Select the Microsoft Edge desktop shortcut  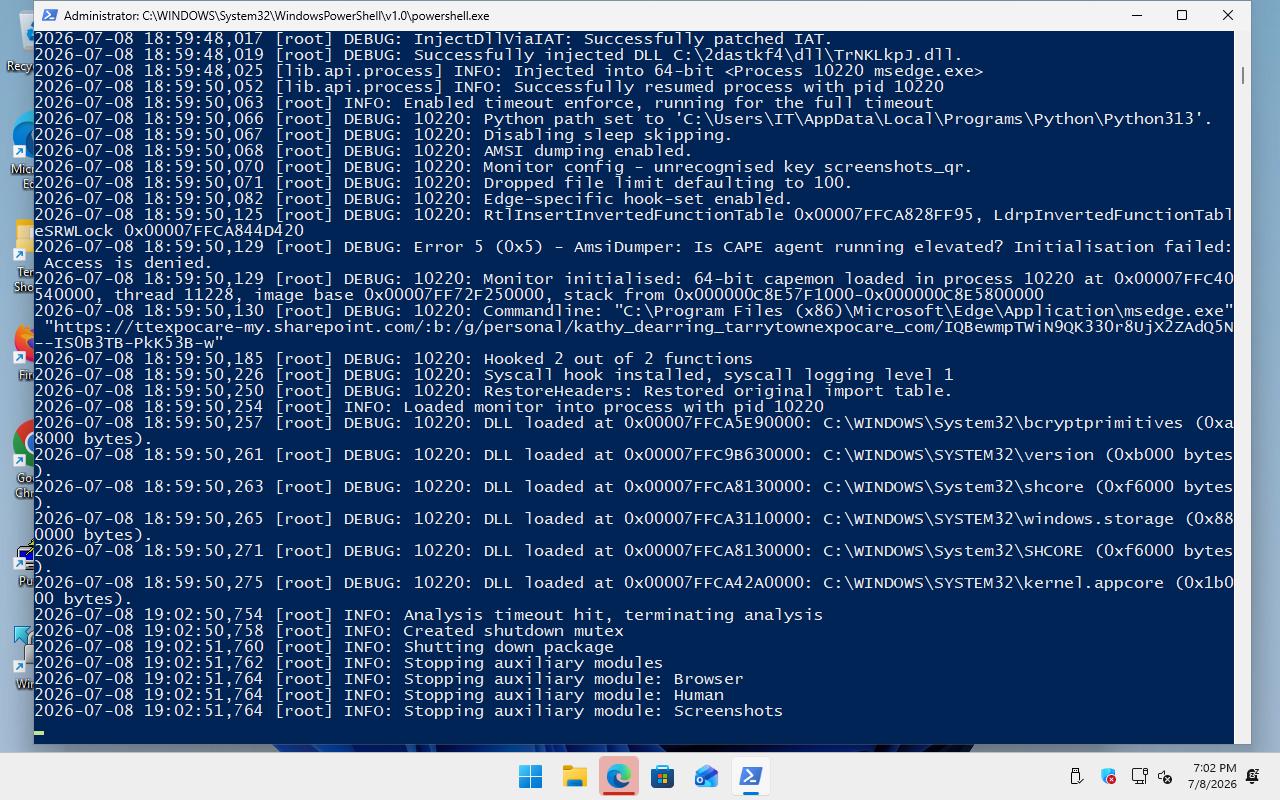coord(22,150)
